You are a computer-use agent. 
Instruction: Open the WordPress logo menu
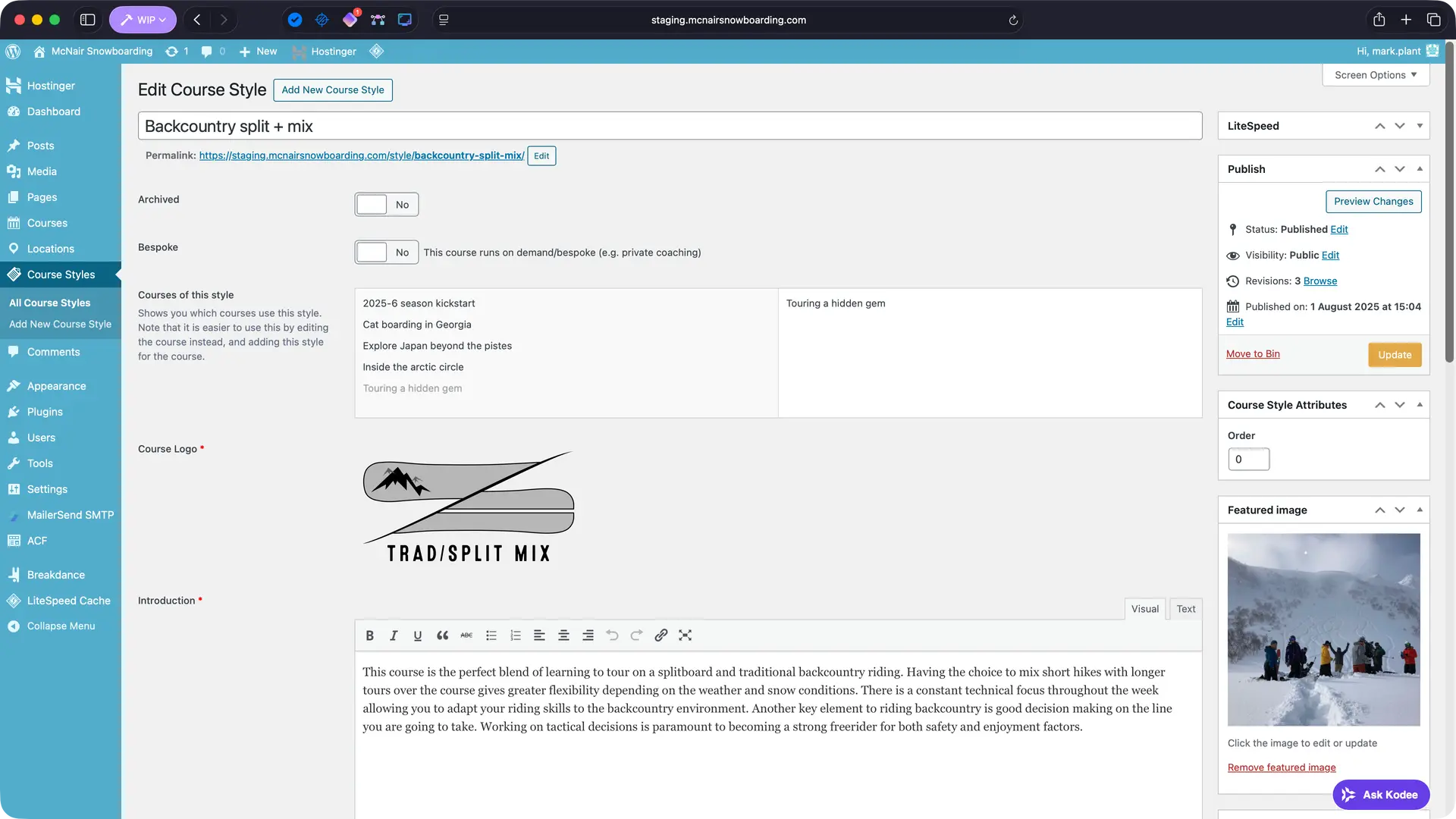pyautogui.click(x=13, y=52)
